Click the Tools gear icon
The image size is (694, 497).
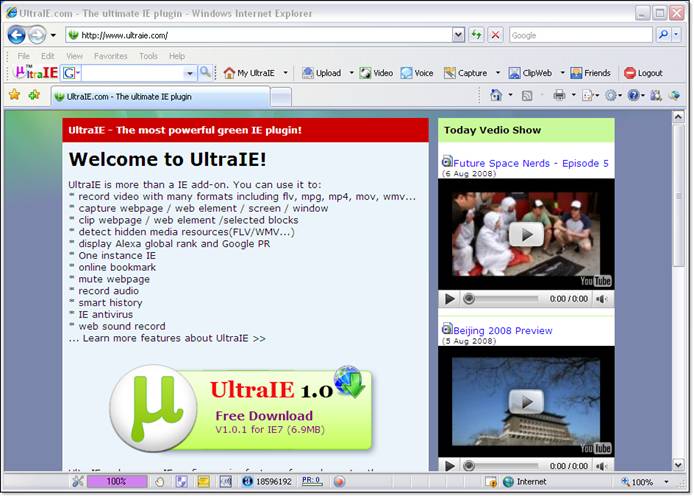click(x=611, y=95)
